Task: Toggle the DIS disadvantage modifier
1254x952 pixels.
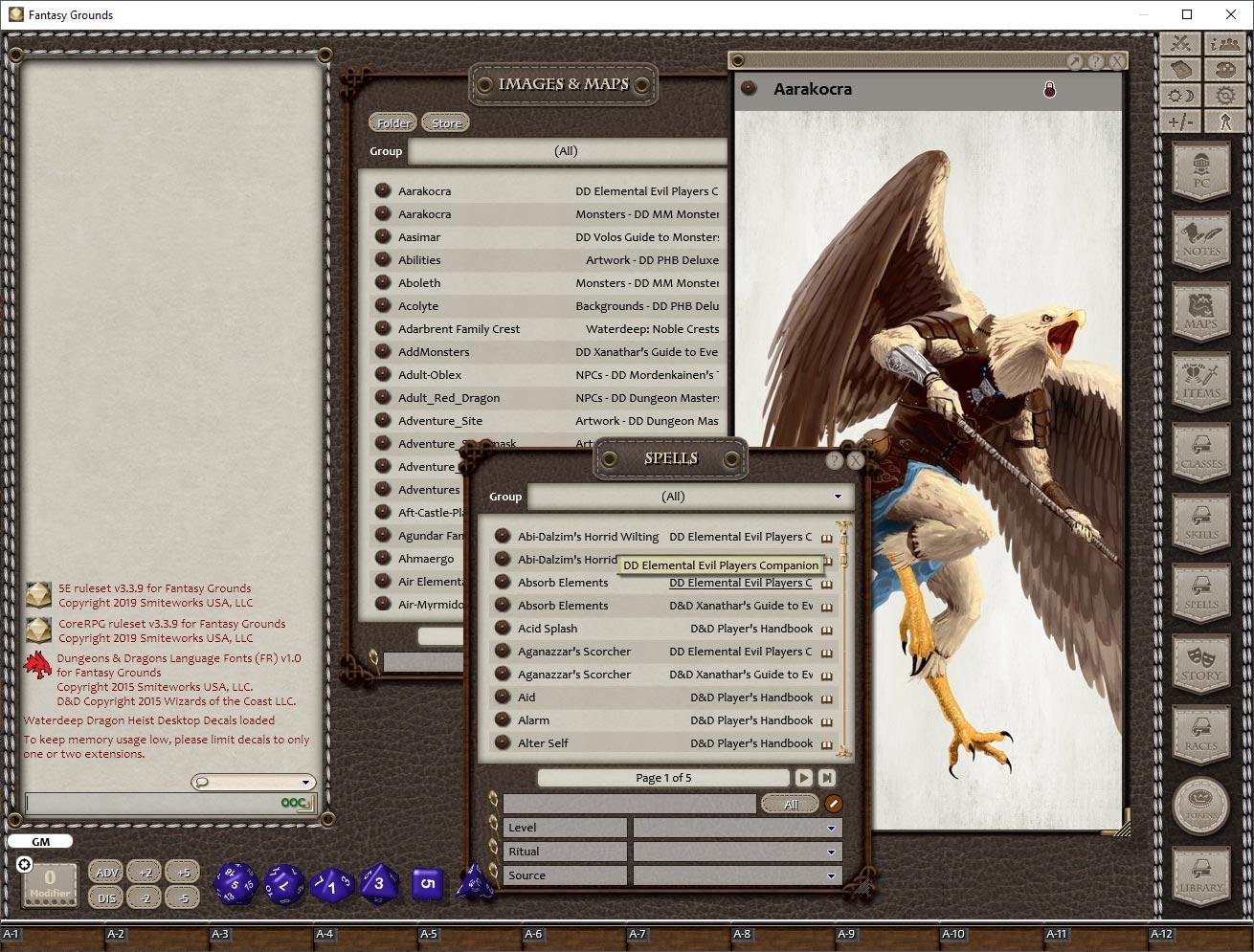Action: (x=107, y=898)
